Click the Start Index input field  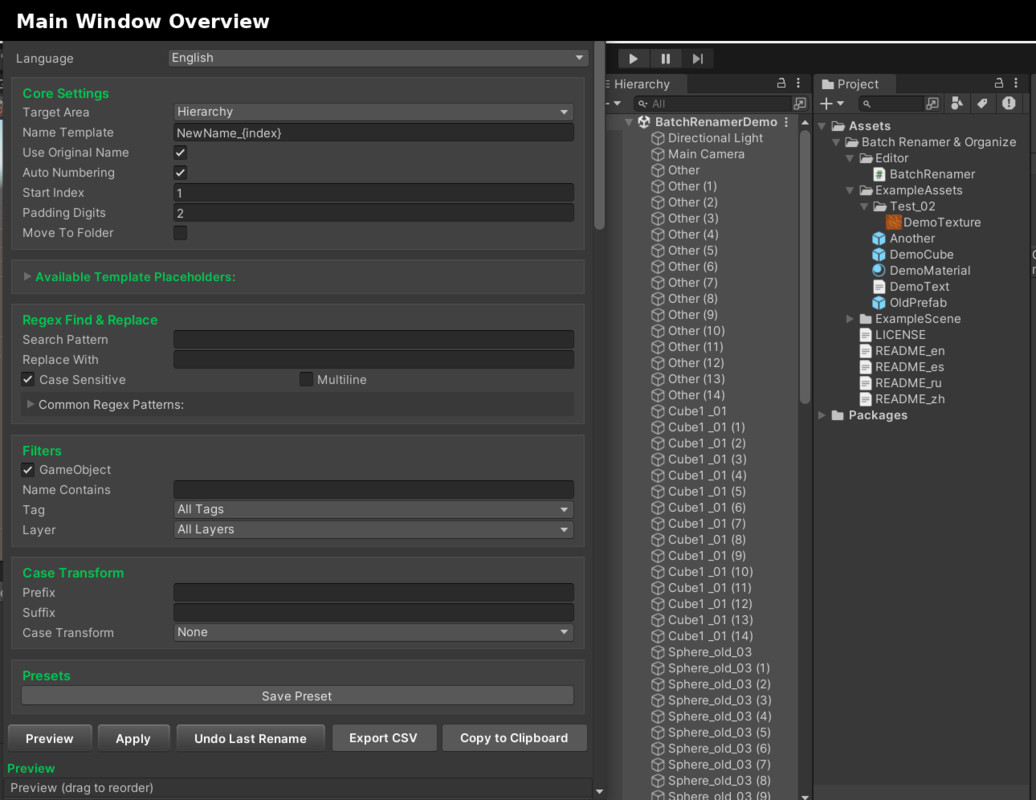(x=373, y=193)
